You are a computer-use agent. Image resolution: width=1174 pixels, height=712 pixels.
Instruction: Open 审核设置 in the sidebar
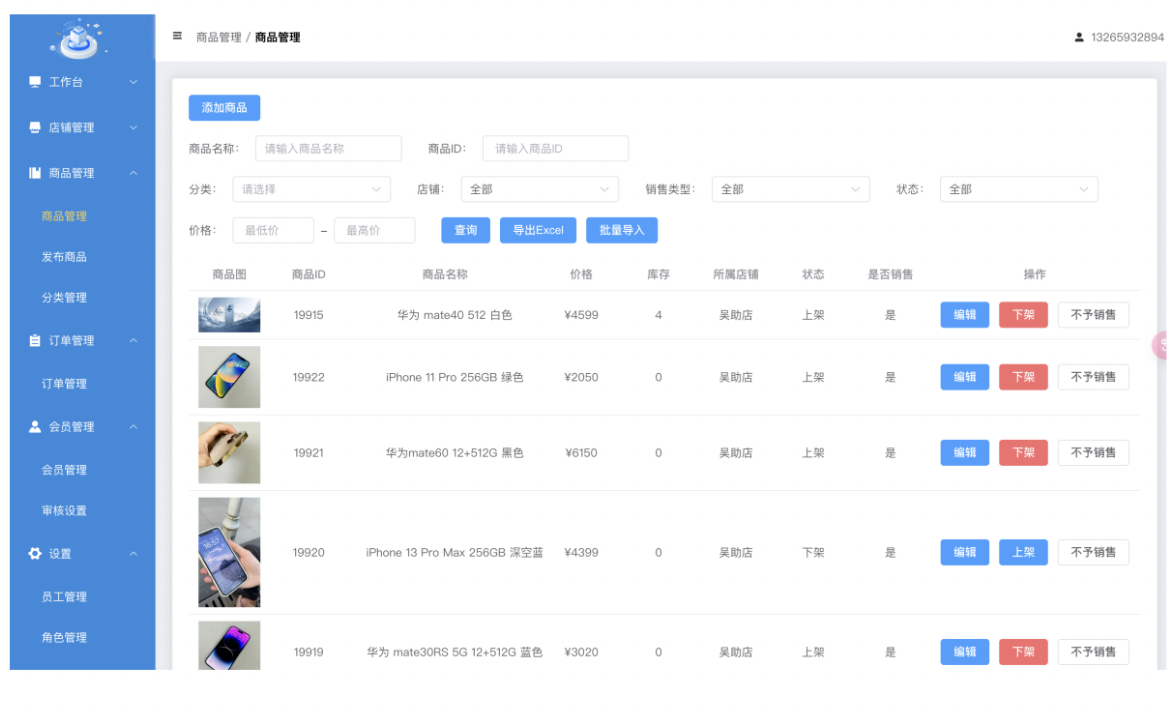[64, 511]
